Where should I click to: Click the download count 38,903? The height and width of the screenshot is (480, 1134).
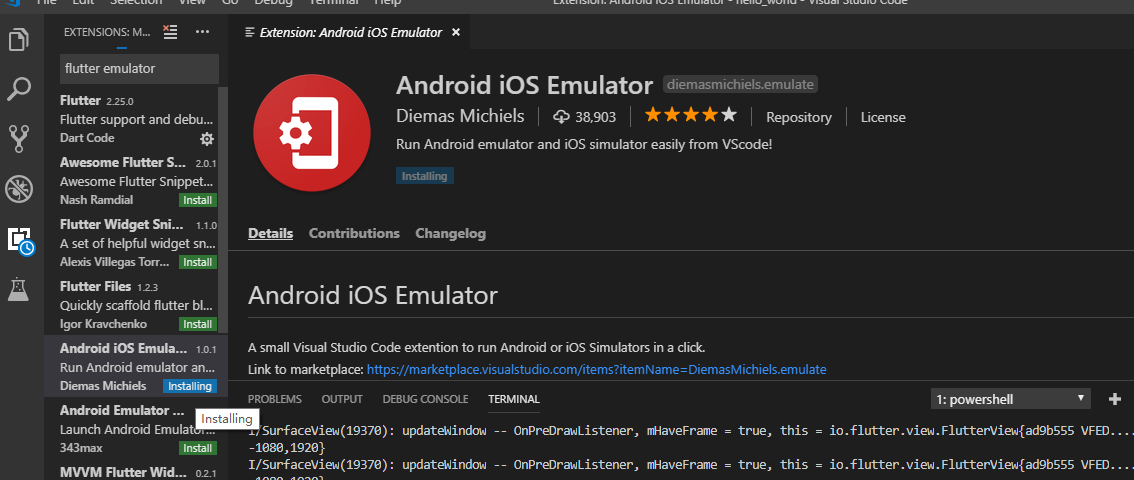(x=585, y=117)
